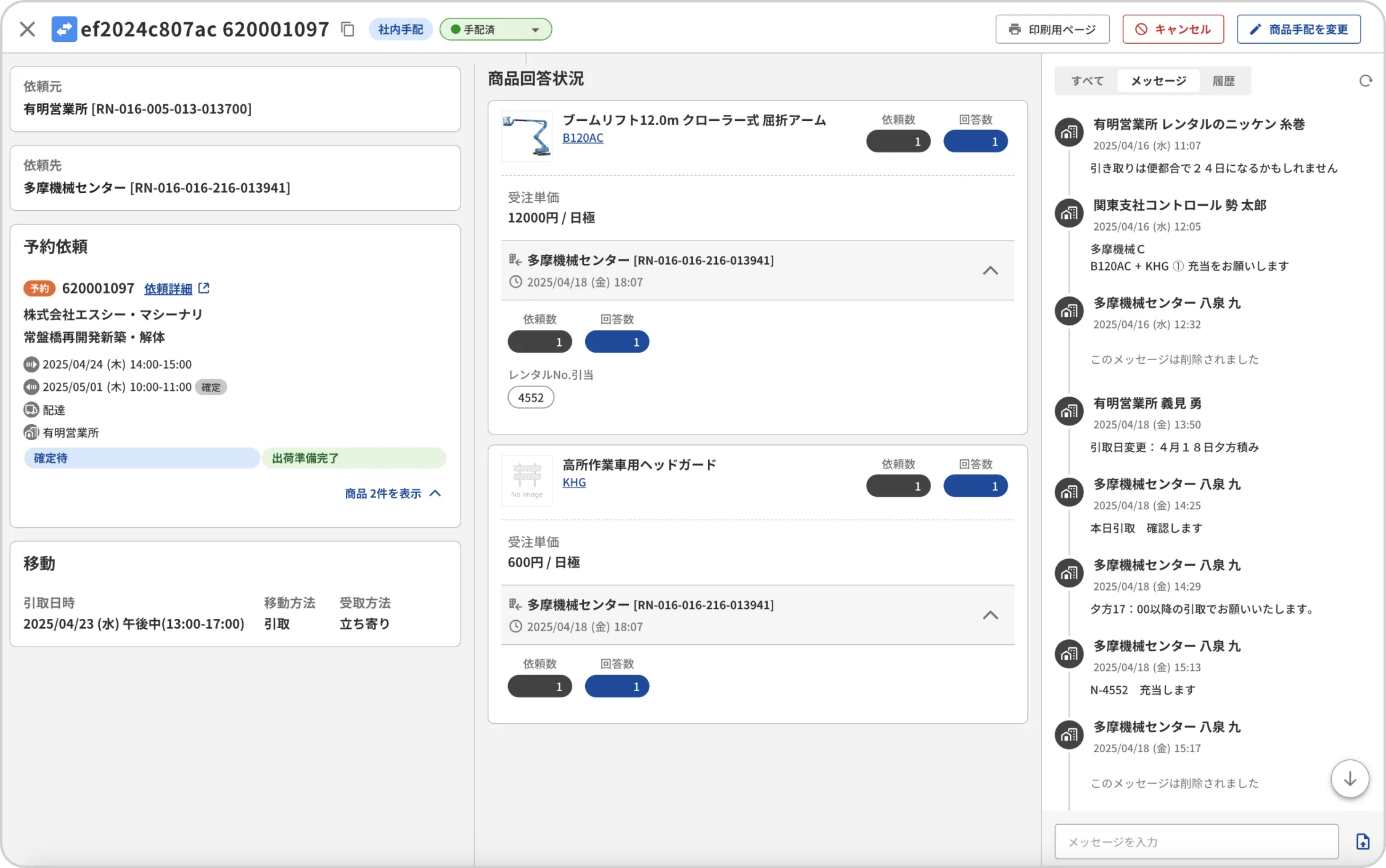Collapse the 商品 2件を表示 product list
Image resolution: width=1386 pixels, height=868 pixels.
click(393, 493)
